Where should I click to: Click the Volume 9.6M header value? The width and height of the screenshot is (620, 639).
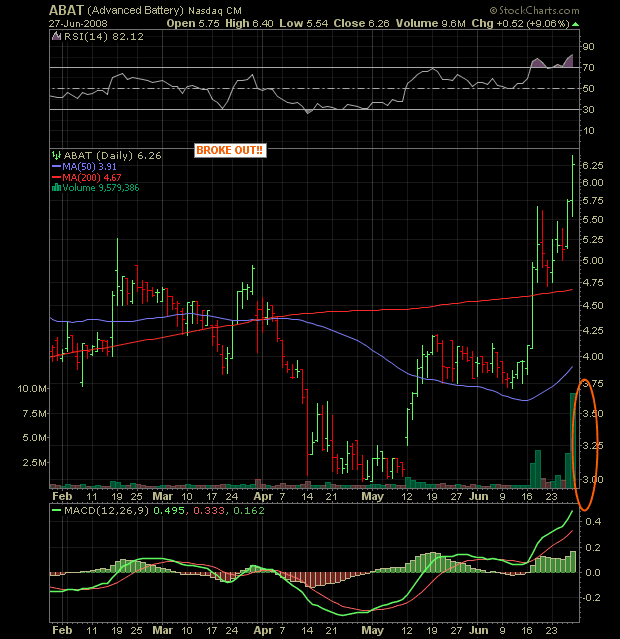click(x=430, y=24)
